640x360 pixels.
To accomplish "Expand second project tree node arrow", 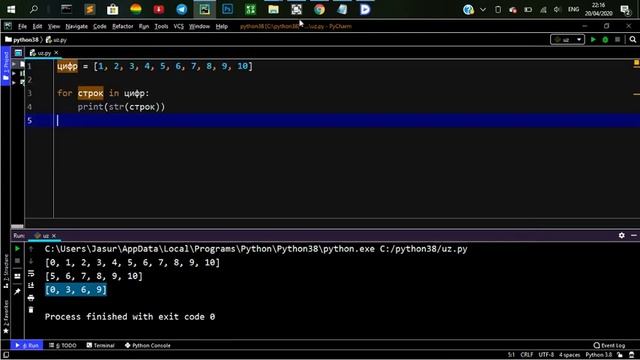I will (x=14, y=73).
